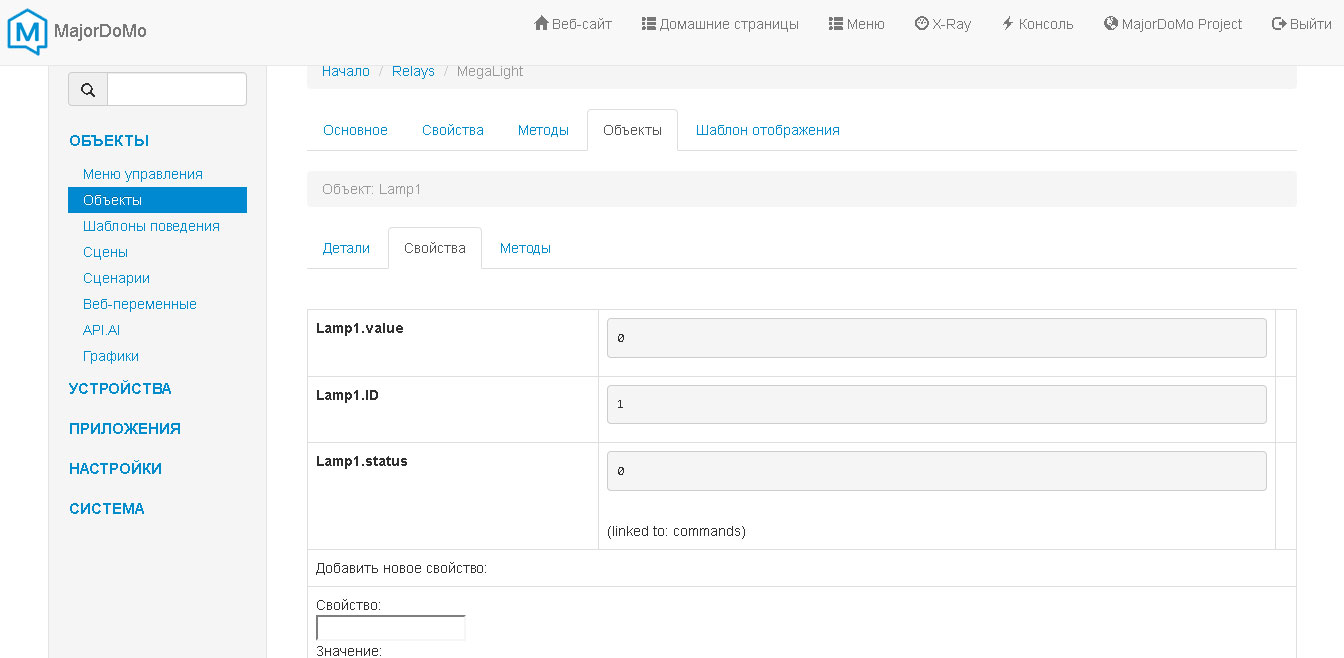Viewport: 1344px width, 658px height.
Task: Expand the УСТРОЙСТВА sidebar section
Action: [120, 389]
